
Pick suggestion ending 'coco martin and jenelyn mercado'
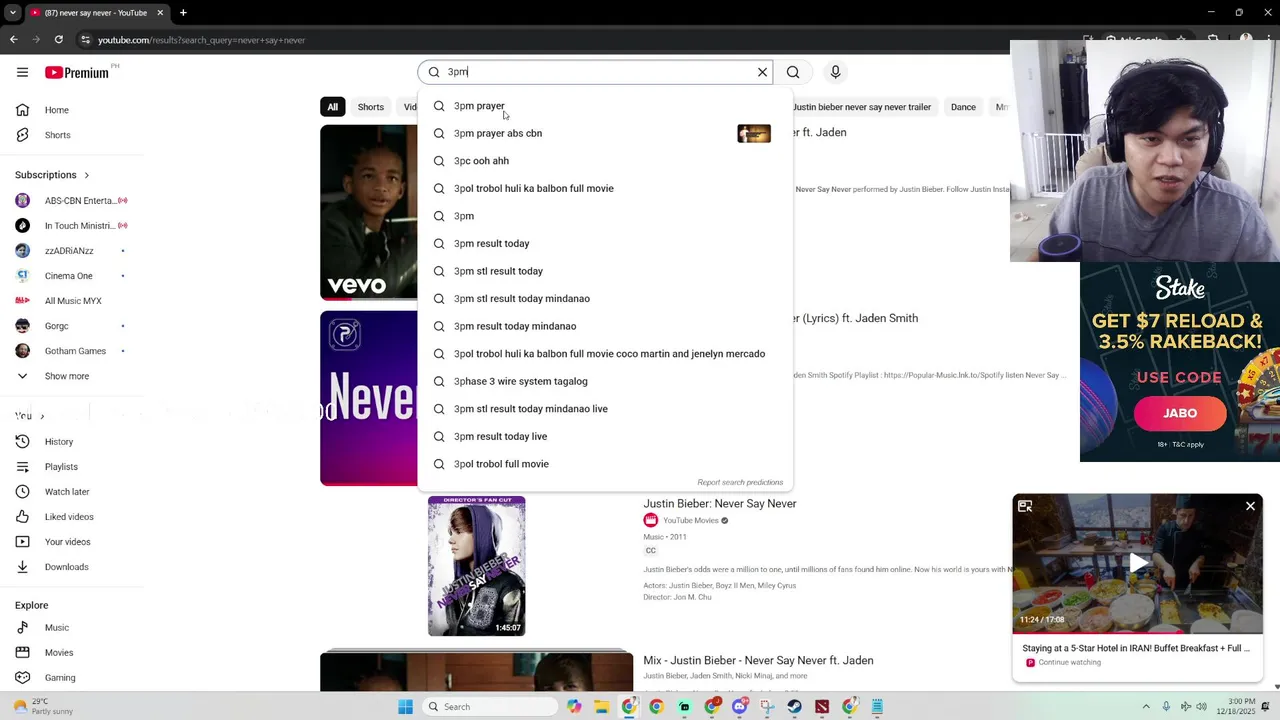(605, 354)
